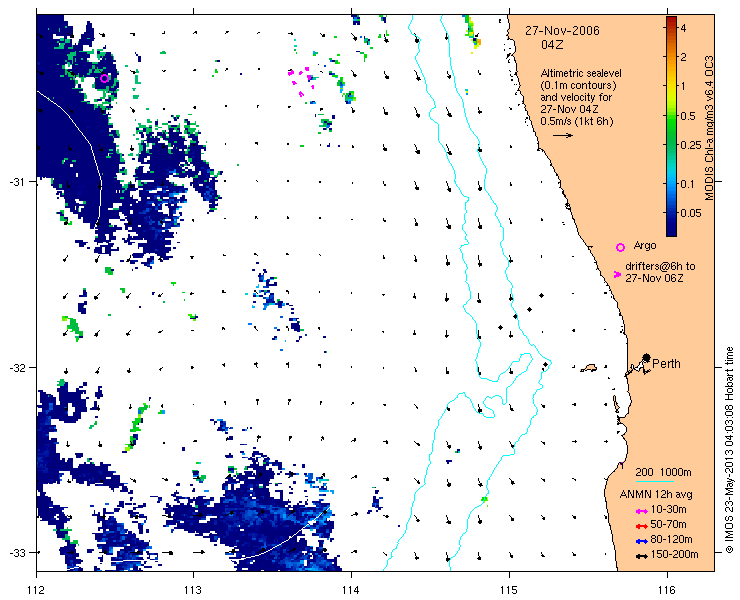
Task: Click the ANMN 12h avg heading
Action: (656, 494)
